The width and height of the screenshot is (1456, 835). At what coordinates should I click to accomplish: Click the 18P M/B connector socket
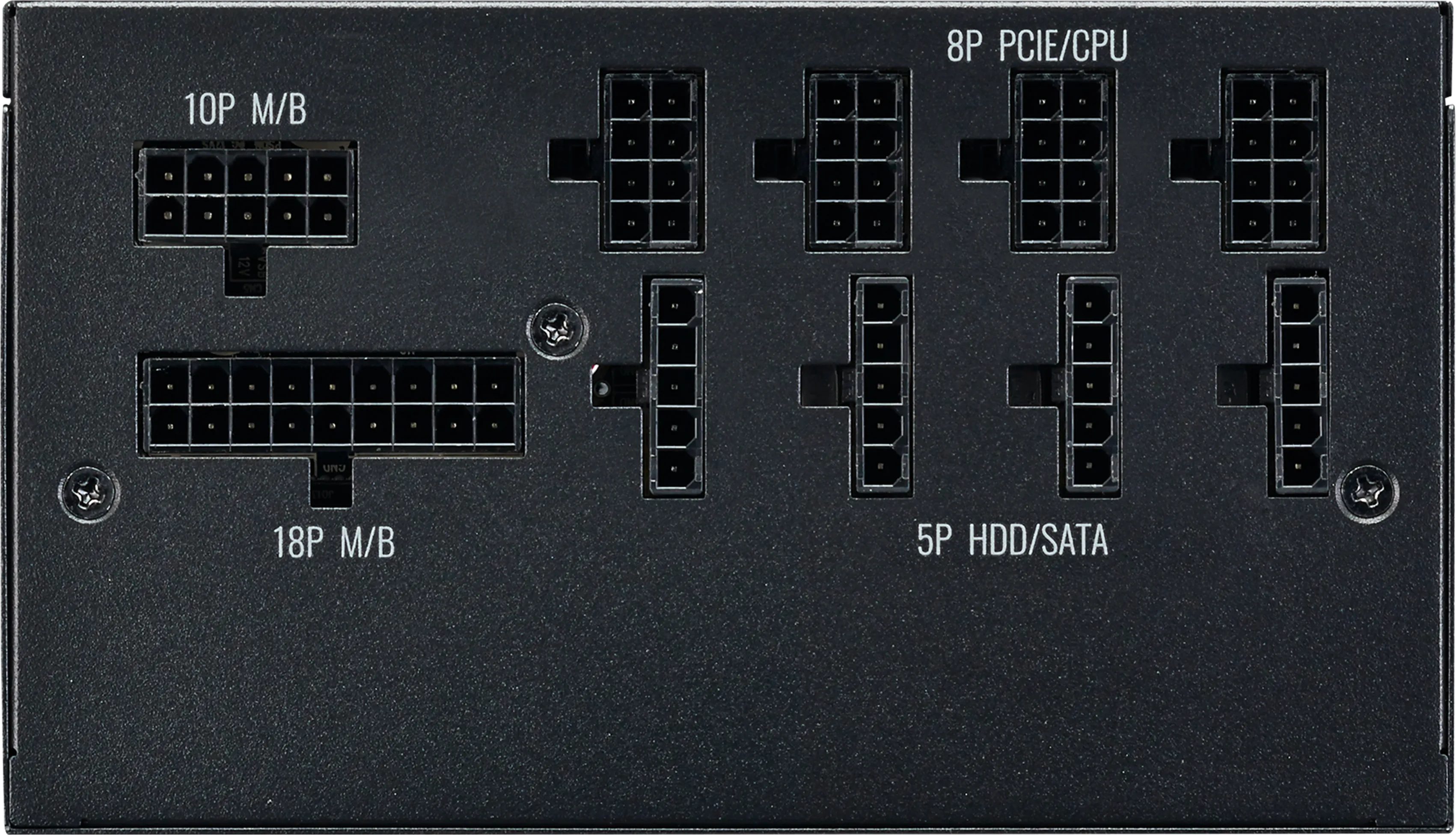coord(331,405)
